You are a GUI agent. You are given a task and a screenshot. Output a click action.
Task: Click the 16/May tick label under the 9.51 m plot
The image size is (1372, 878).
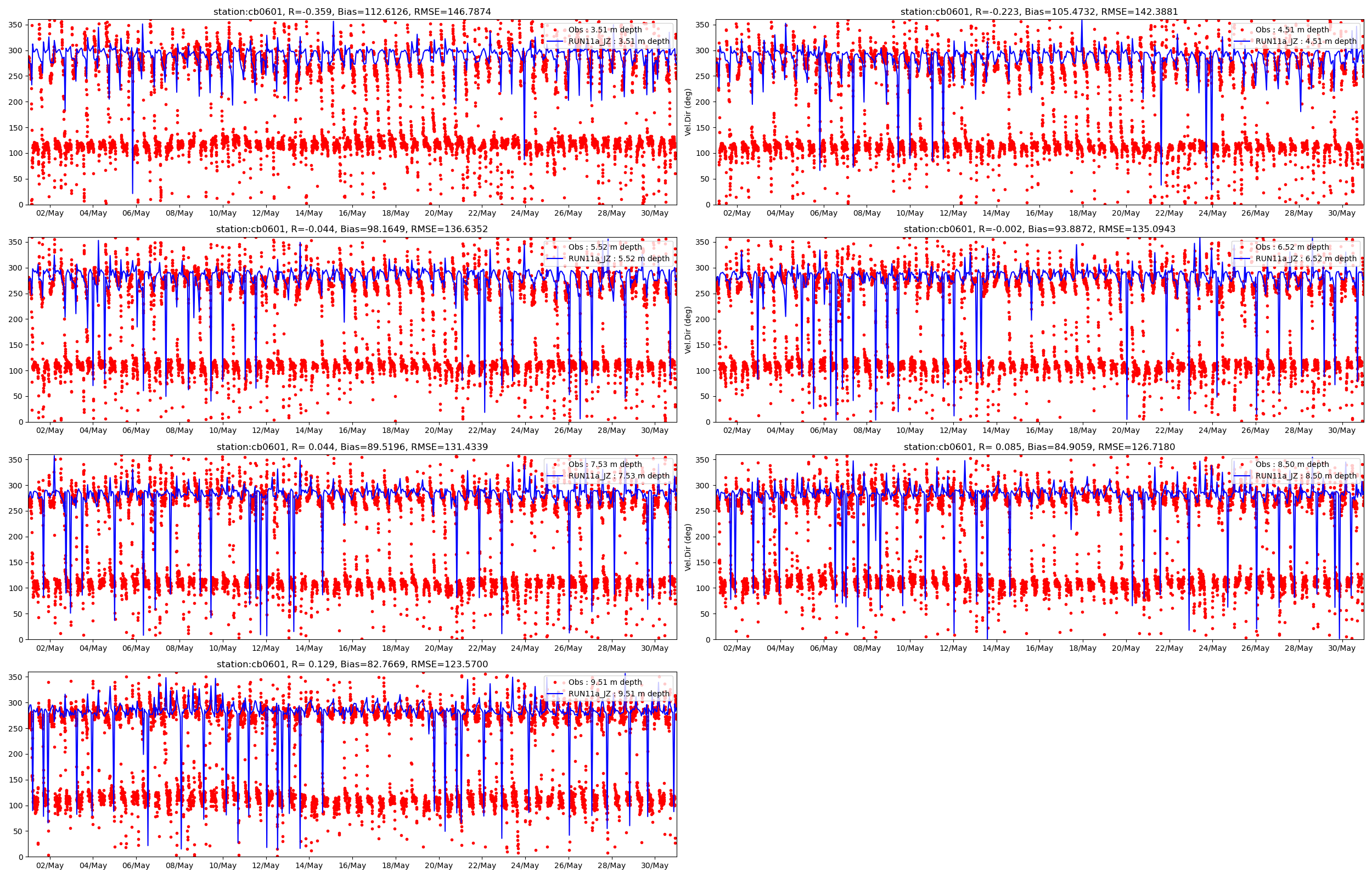point(352,865)
